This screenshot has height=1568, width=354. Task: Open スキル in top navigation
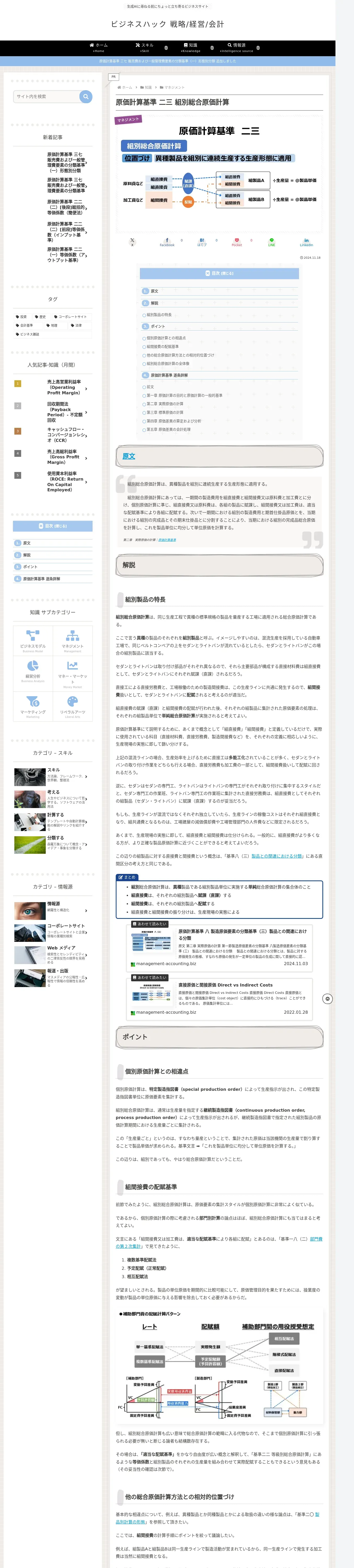145,48
